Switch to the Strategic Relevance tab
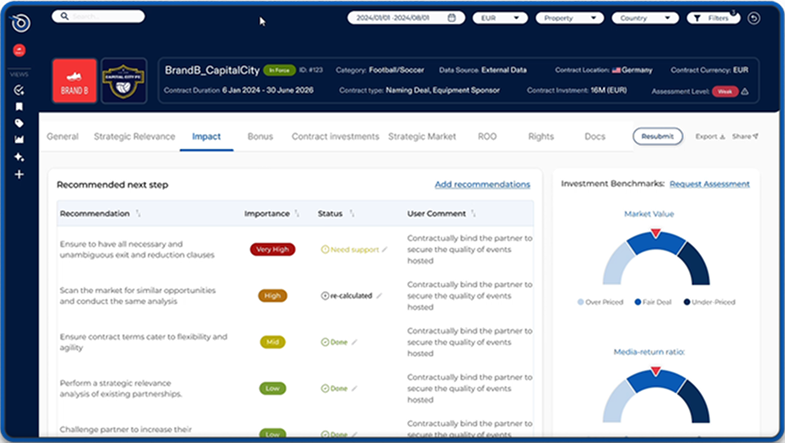 133,136
